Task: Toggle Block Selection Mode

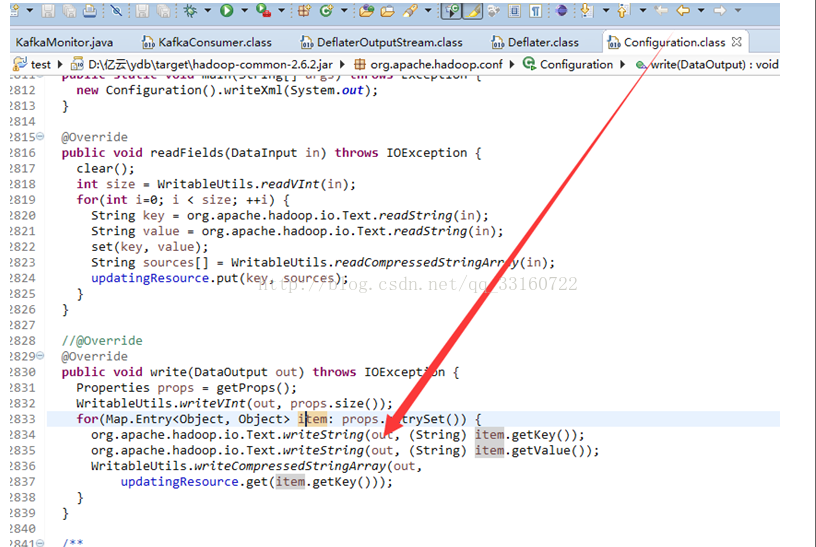Action: (x=514, y=10)
